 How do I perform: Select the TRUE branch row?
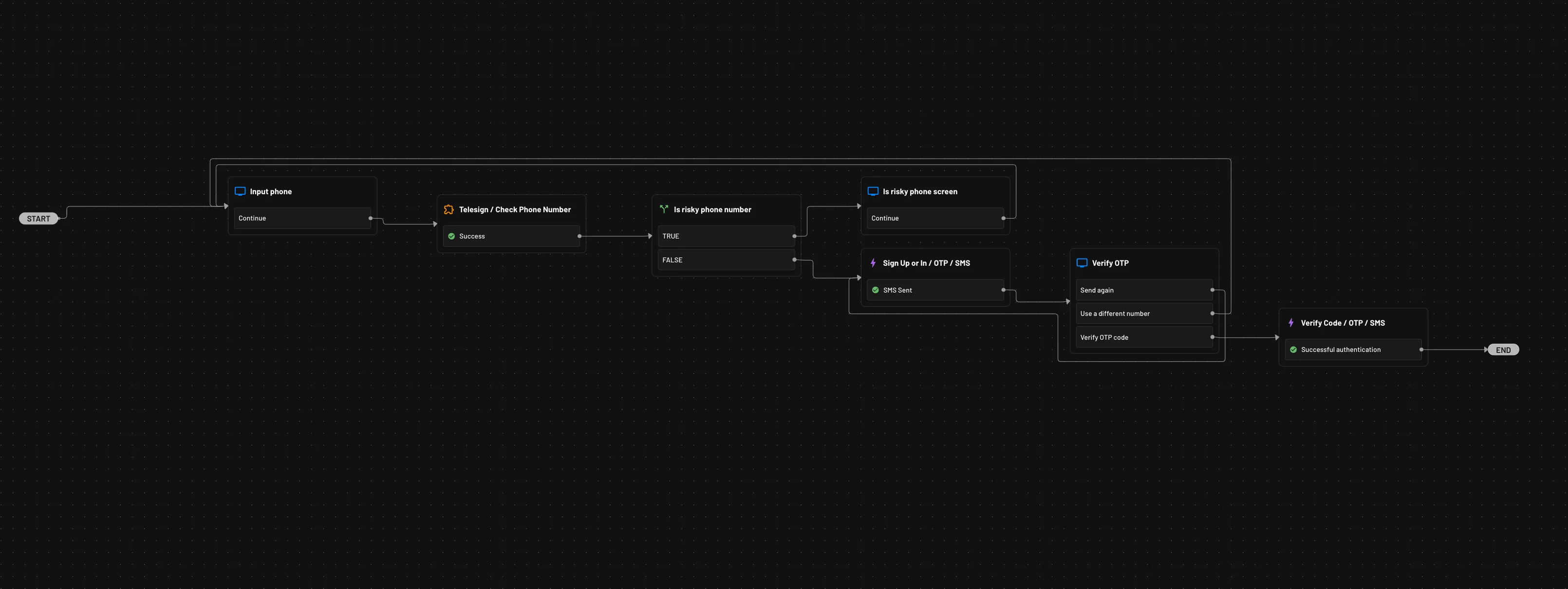[726, 236]
